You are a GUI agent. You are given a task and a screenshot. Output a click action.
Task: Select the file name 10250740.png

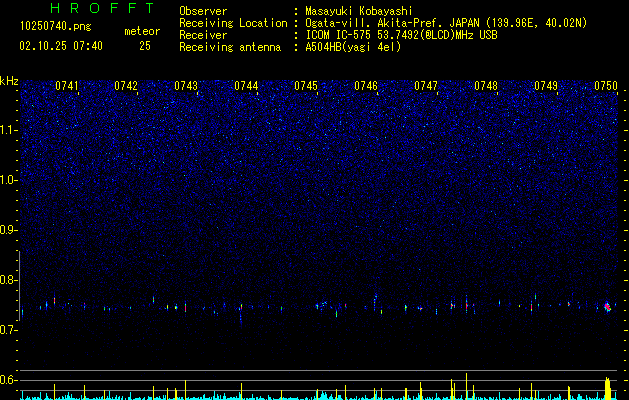(x=56, y=27)
